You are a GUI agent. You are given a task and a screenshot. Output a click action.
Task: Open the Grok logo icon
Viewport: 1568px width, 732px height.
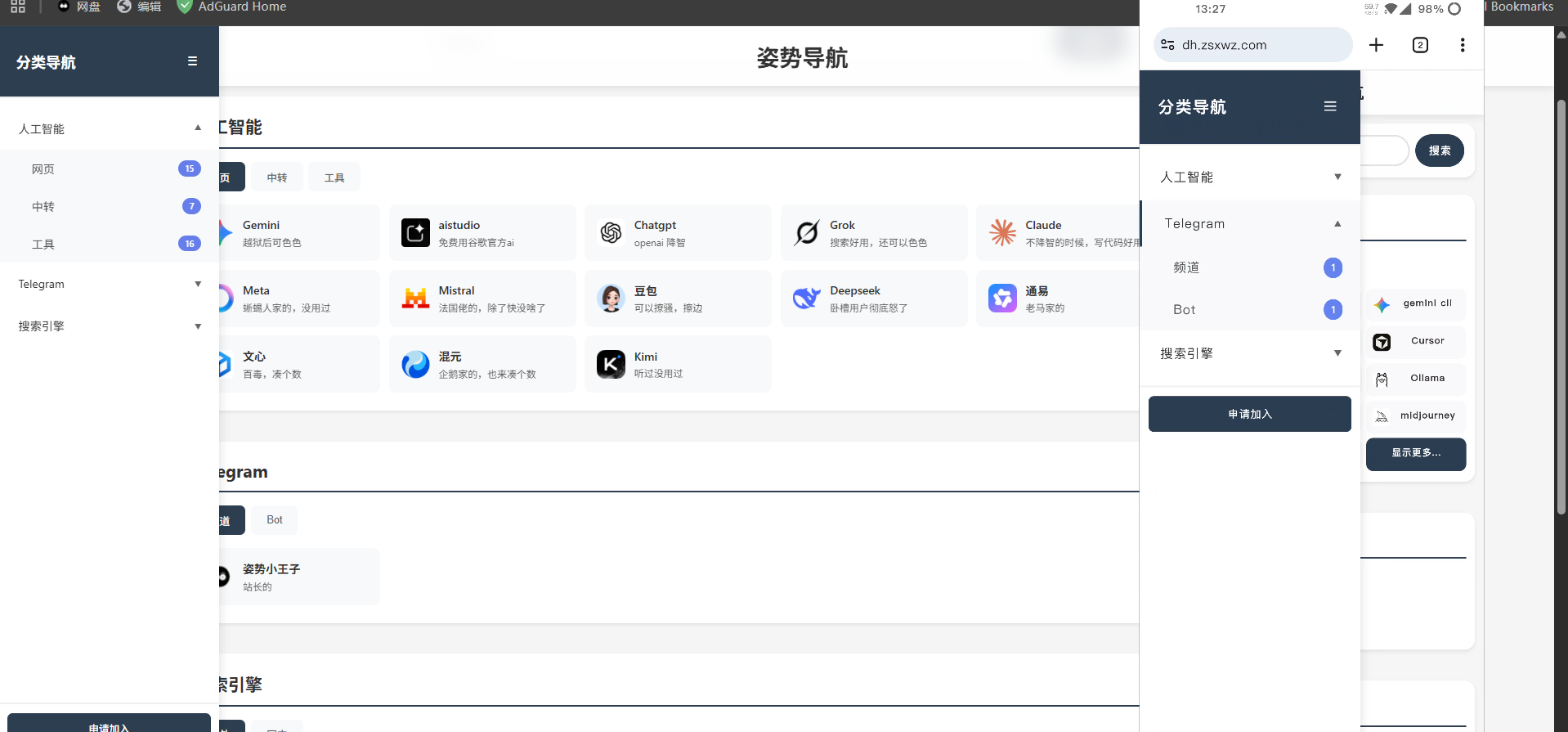(807, 233)
